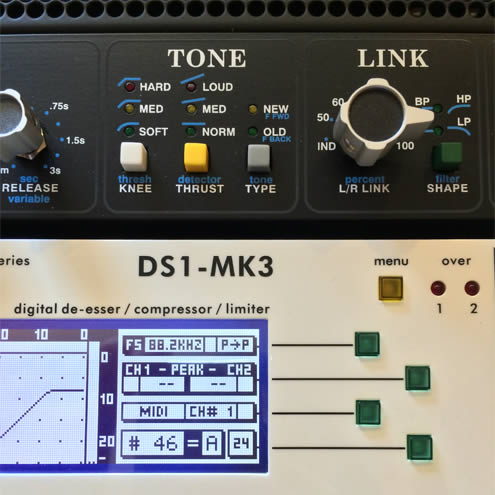The width and height of the screenshot is (495, 495).
Task: Click the over 2 red LED
Action: tap(472, 288)
